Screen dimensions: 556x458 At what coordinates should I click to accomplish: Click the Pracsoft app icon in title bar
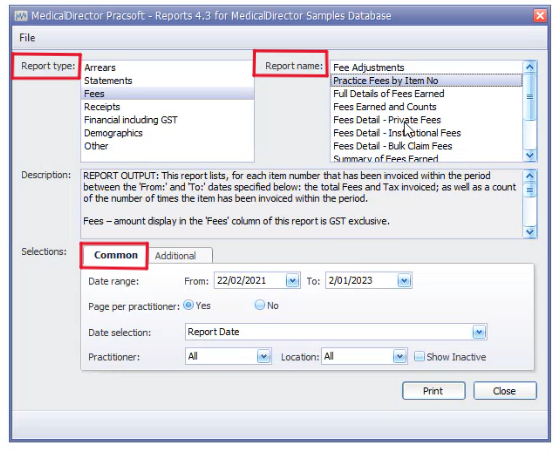[x=21, y=16]
